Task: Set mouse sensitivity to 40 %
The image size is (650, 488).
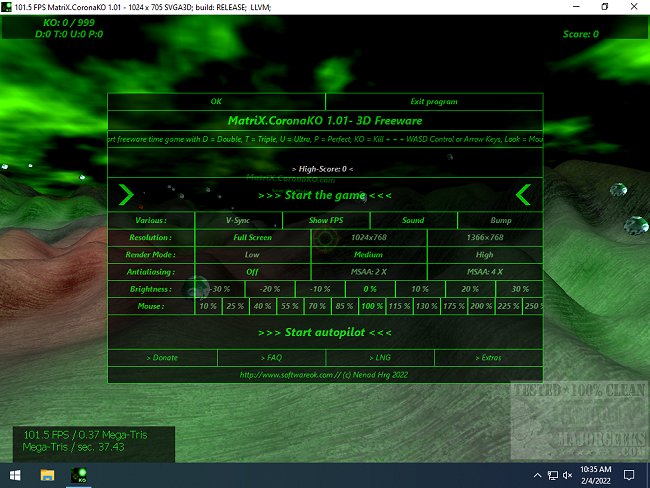Action: click(263, 306)
